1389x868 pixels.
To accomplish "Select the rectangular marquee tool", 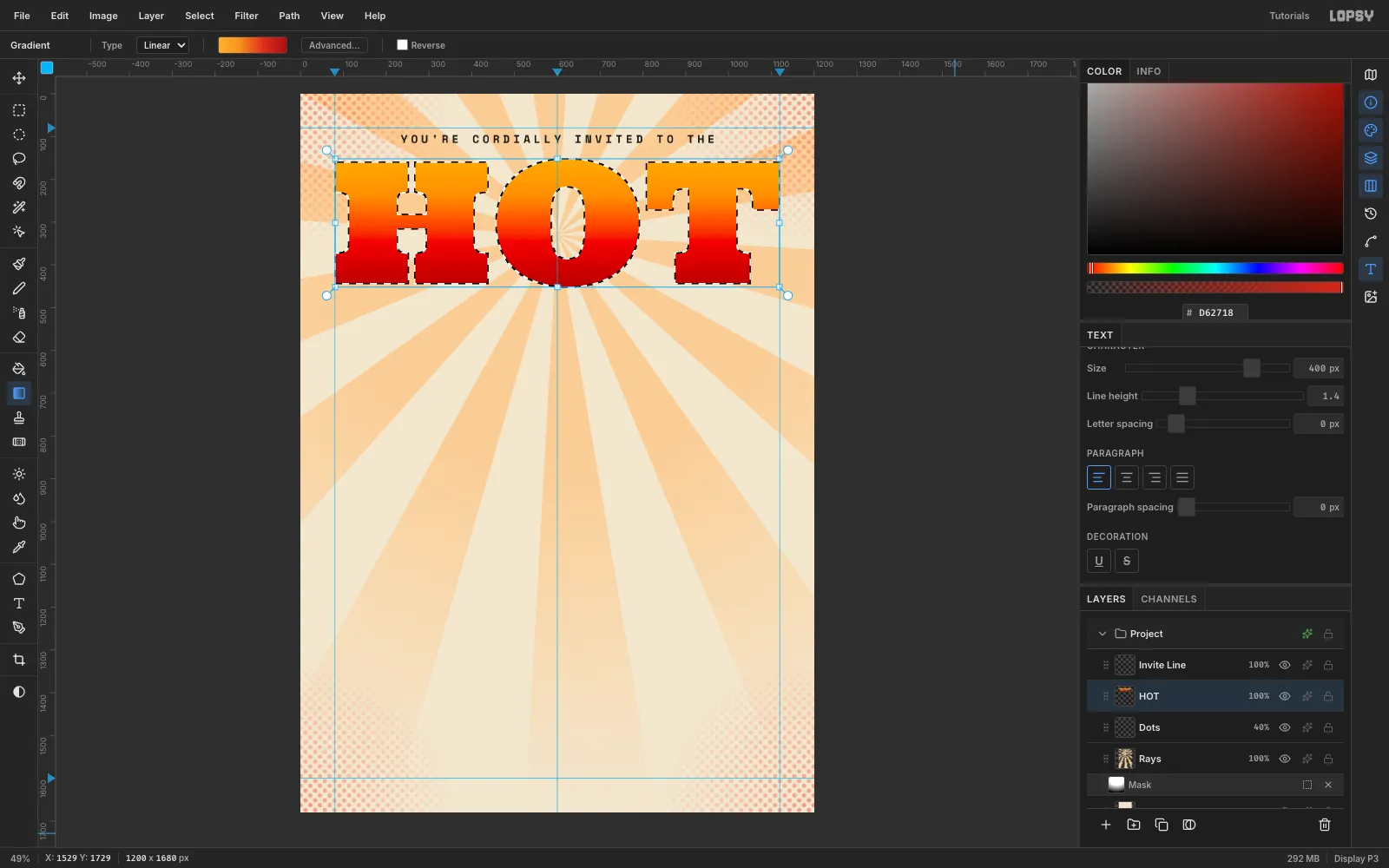I will (19, 110).
